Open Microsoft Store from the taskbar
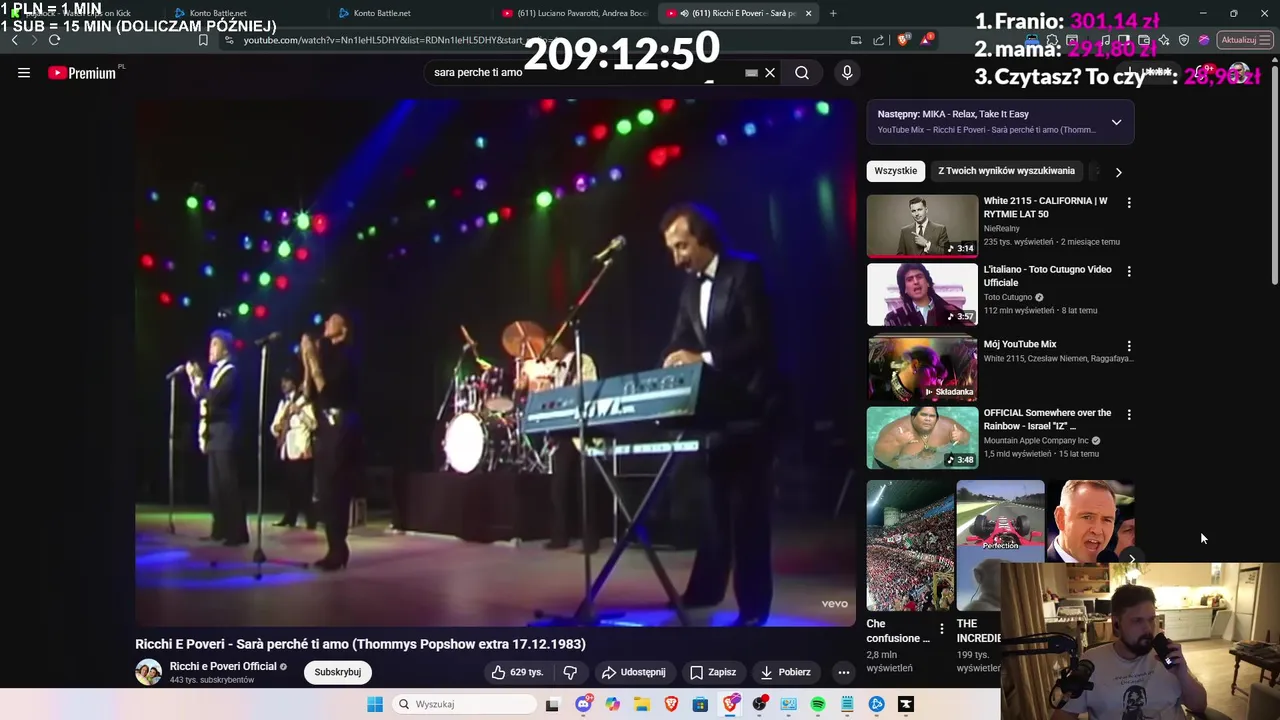This screenshot has height=720, width=1280. coord(700,704)
